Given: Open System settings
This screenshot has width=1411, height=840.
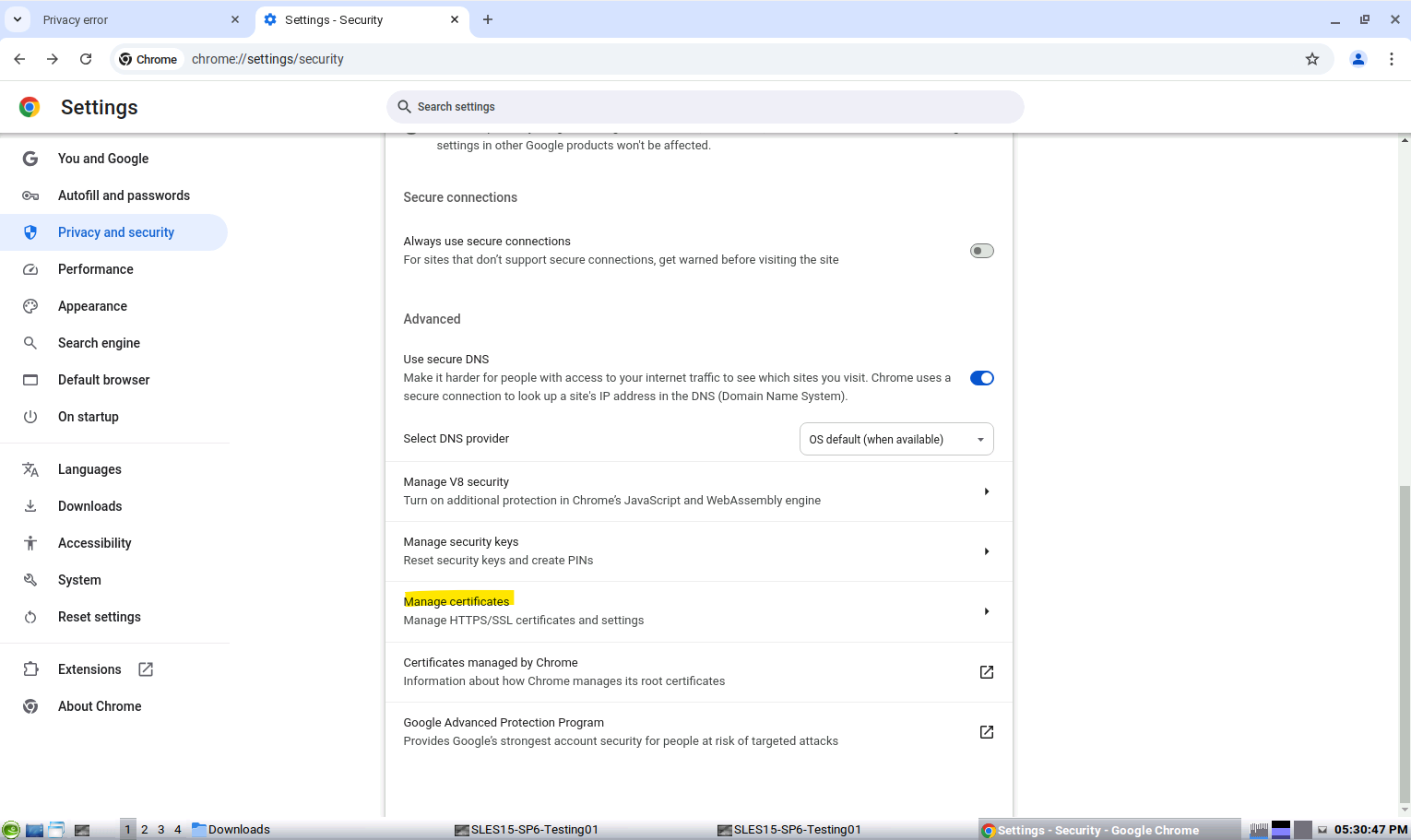Looking at the screenshot, I should click(x=79, y=580).
